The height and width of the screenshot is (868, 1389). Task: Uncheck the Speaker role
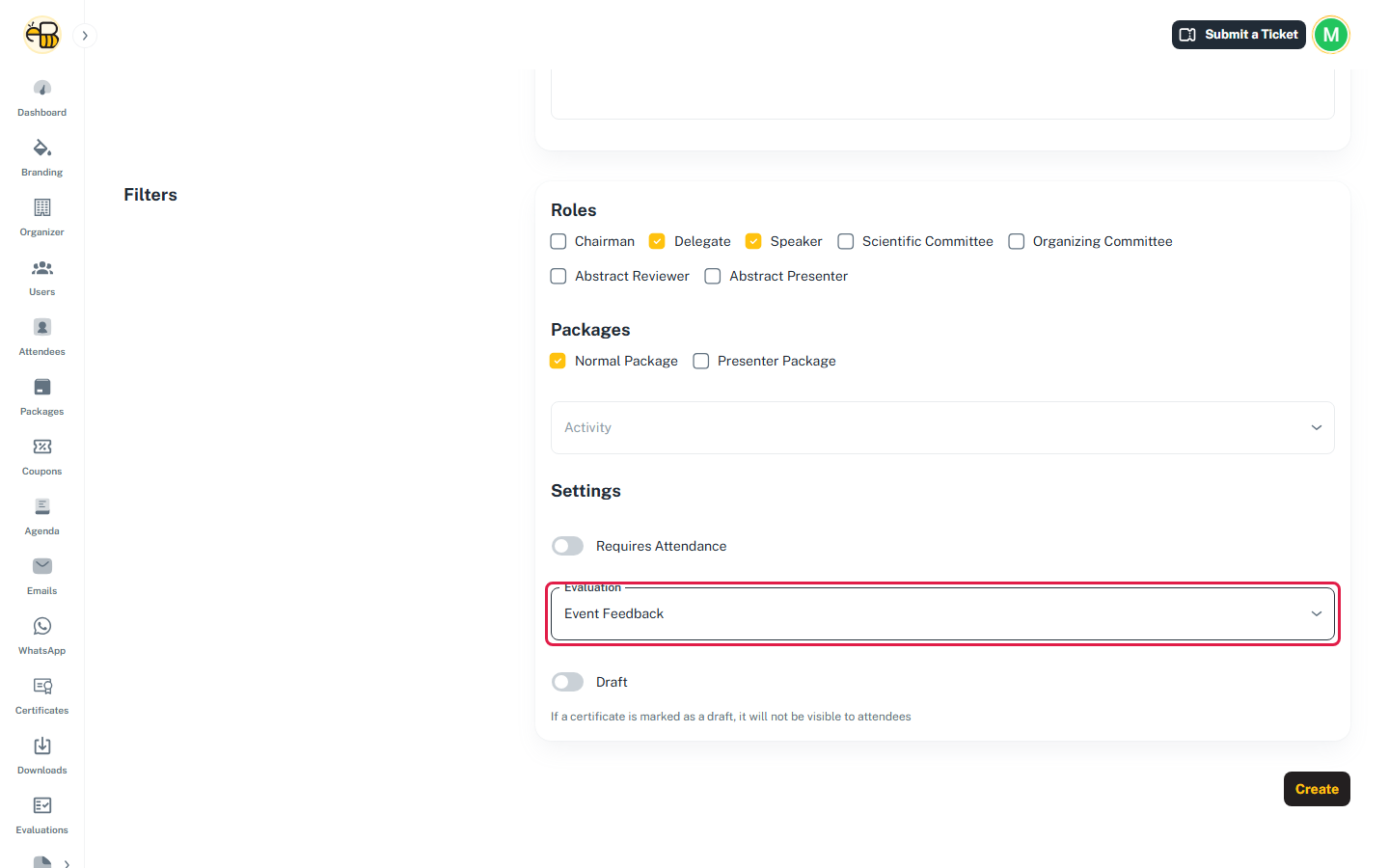pyautogui.click(x=753, y=241)
